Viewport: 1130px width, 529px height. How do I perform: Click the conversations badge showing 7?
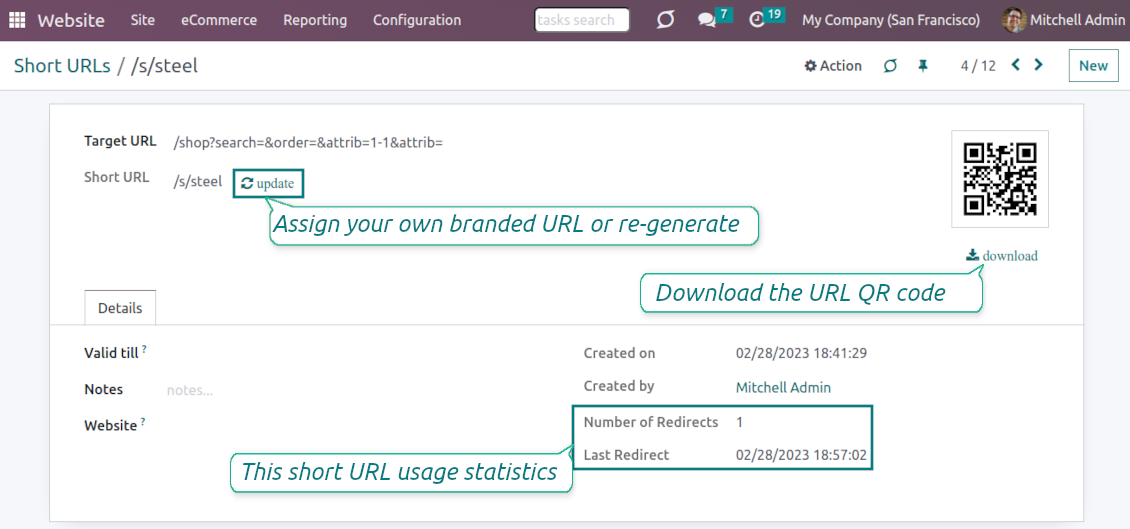(723, 14)
